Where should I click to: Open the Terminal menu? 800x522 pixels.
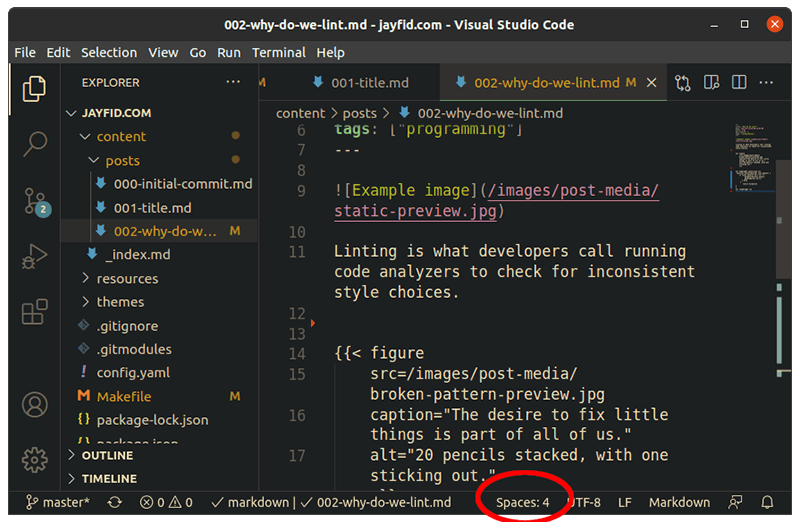click(x=279, y=53)
